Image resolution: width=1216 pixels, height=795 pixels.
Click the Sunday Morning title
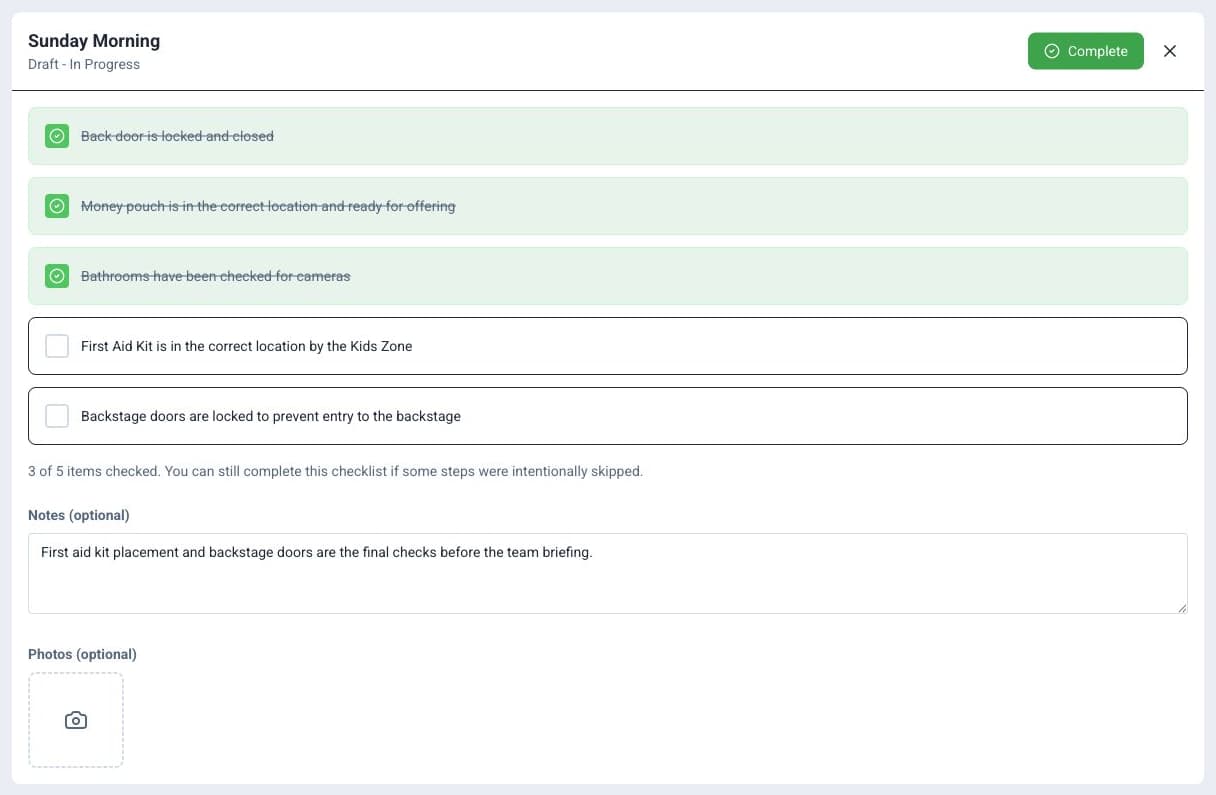pyautogui.click(x=94, y=41)
